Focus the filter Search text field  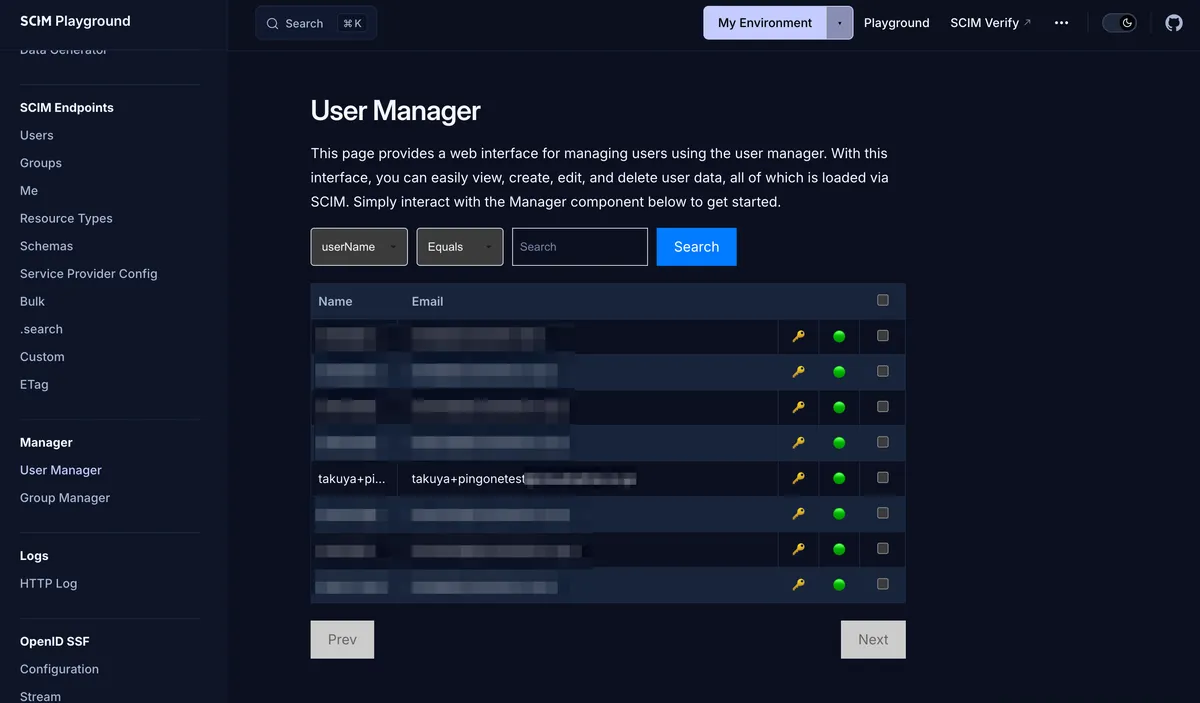click(x=580, y=247)
